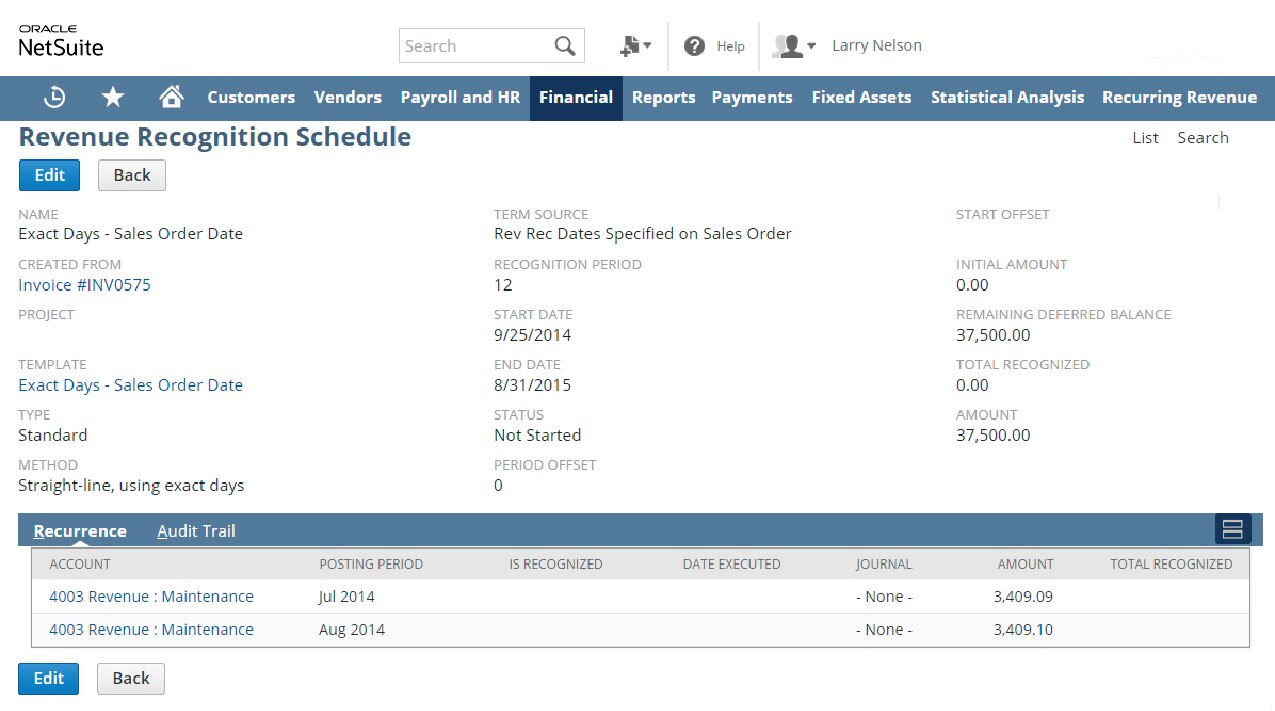Open 4003 Revenue : Maintenance account for Jul 2014
The width and height of the screenshot is (1275, 711).
tap(150, 595)
